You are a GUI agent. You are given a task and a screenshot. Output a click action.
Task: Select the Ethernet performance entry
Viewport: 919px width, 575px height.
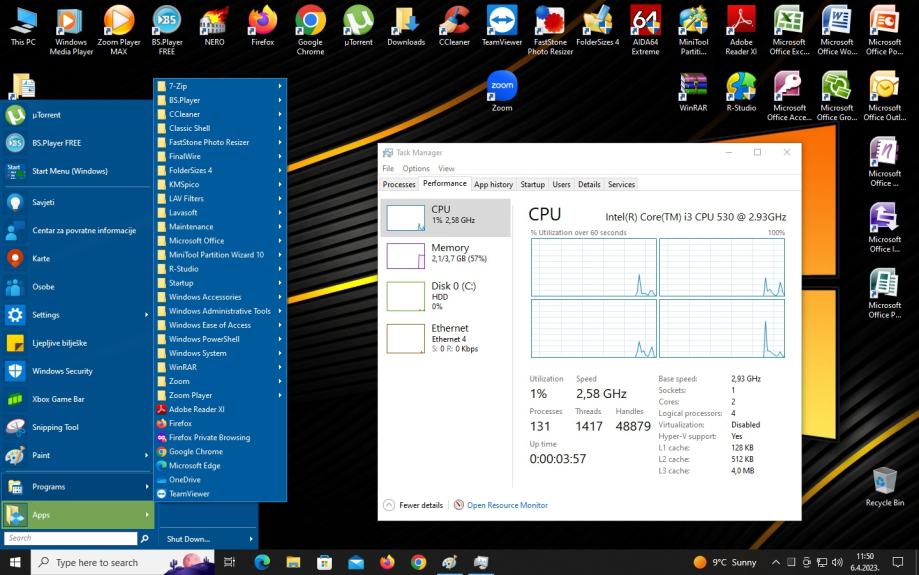tap(445, 338)
